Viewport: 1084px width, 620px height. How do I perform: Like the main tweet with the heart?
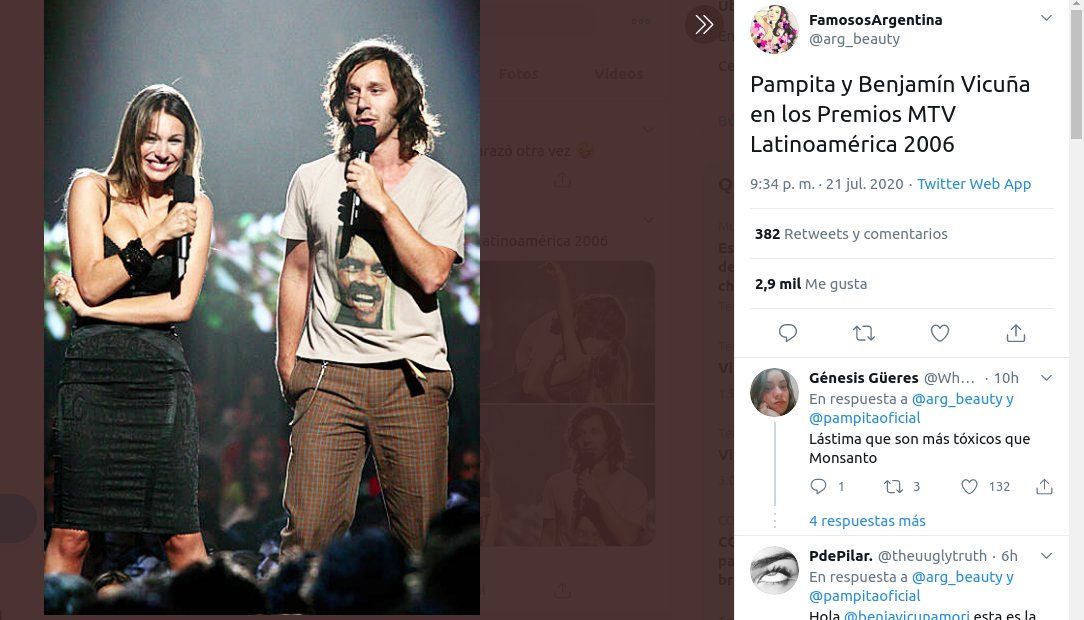[x=939, y=332]
